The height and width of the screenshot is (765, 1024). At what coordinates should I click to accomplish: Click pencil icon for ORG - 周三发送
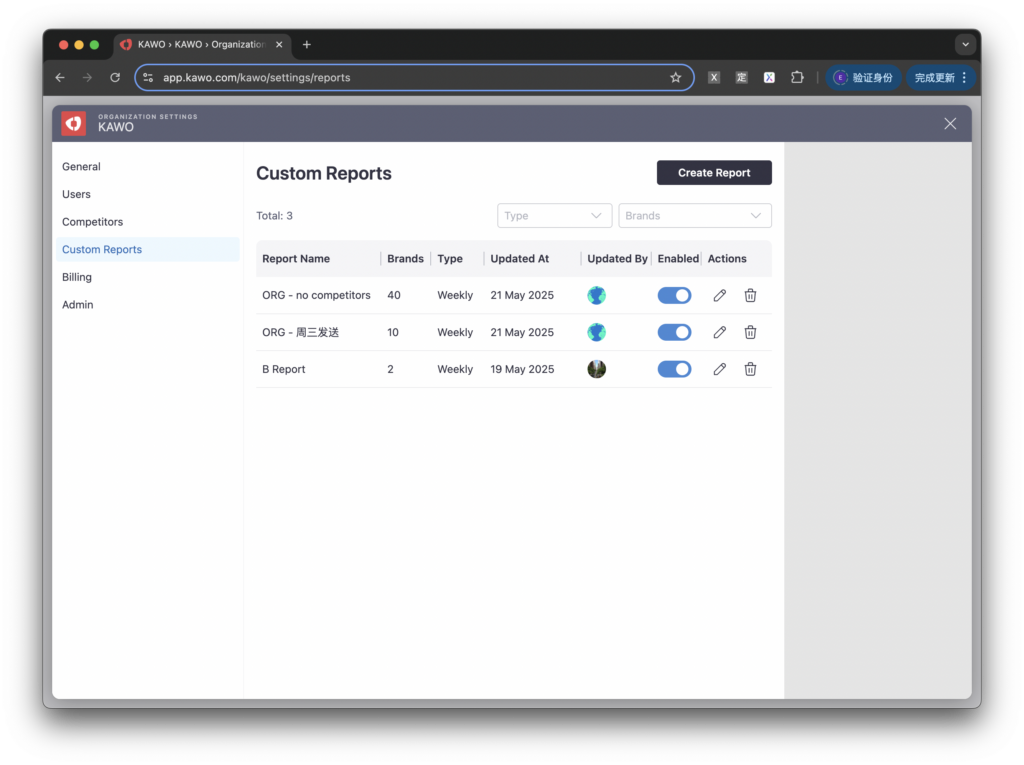[x=719, y=333]
